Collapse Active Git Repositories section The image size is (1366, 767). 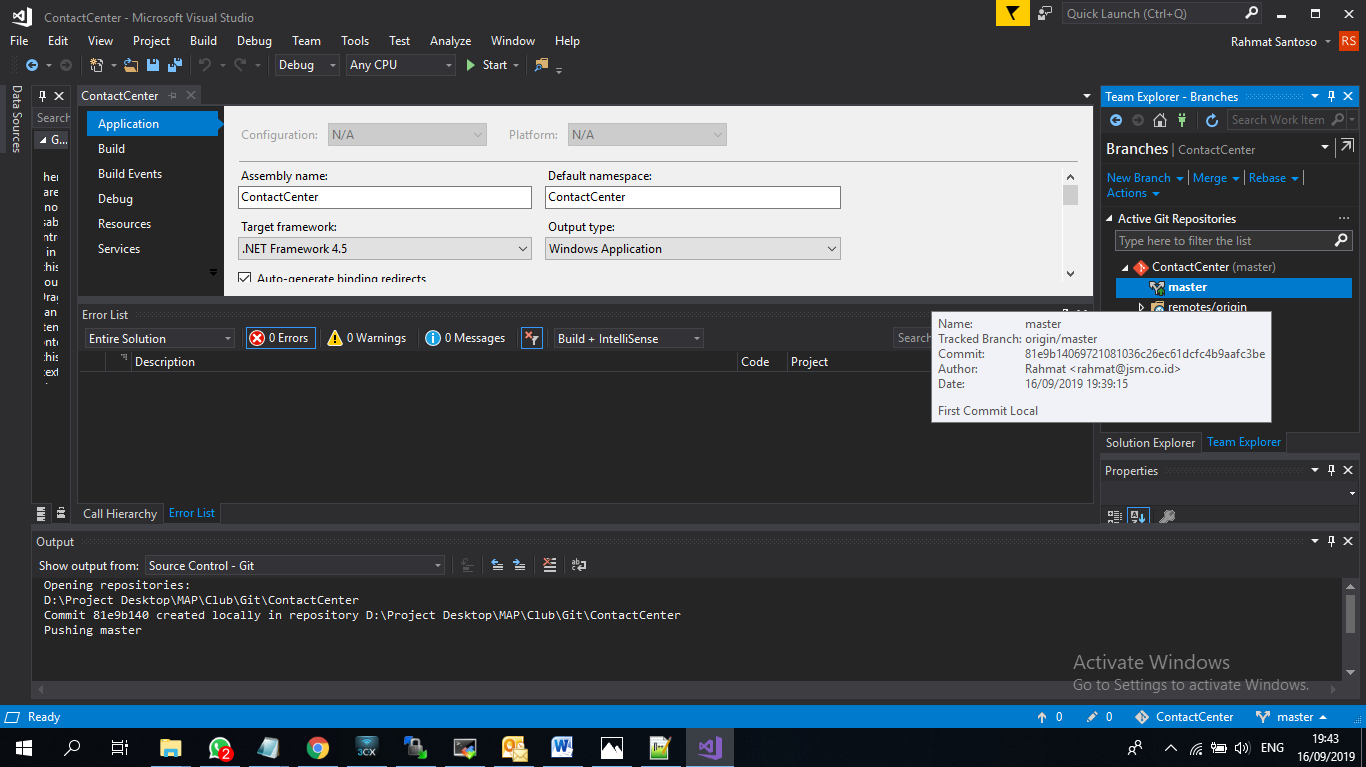click(1109, 219)
